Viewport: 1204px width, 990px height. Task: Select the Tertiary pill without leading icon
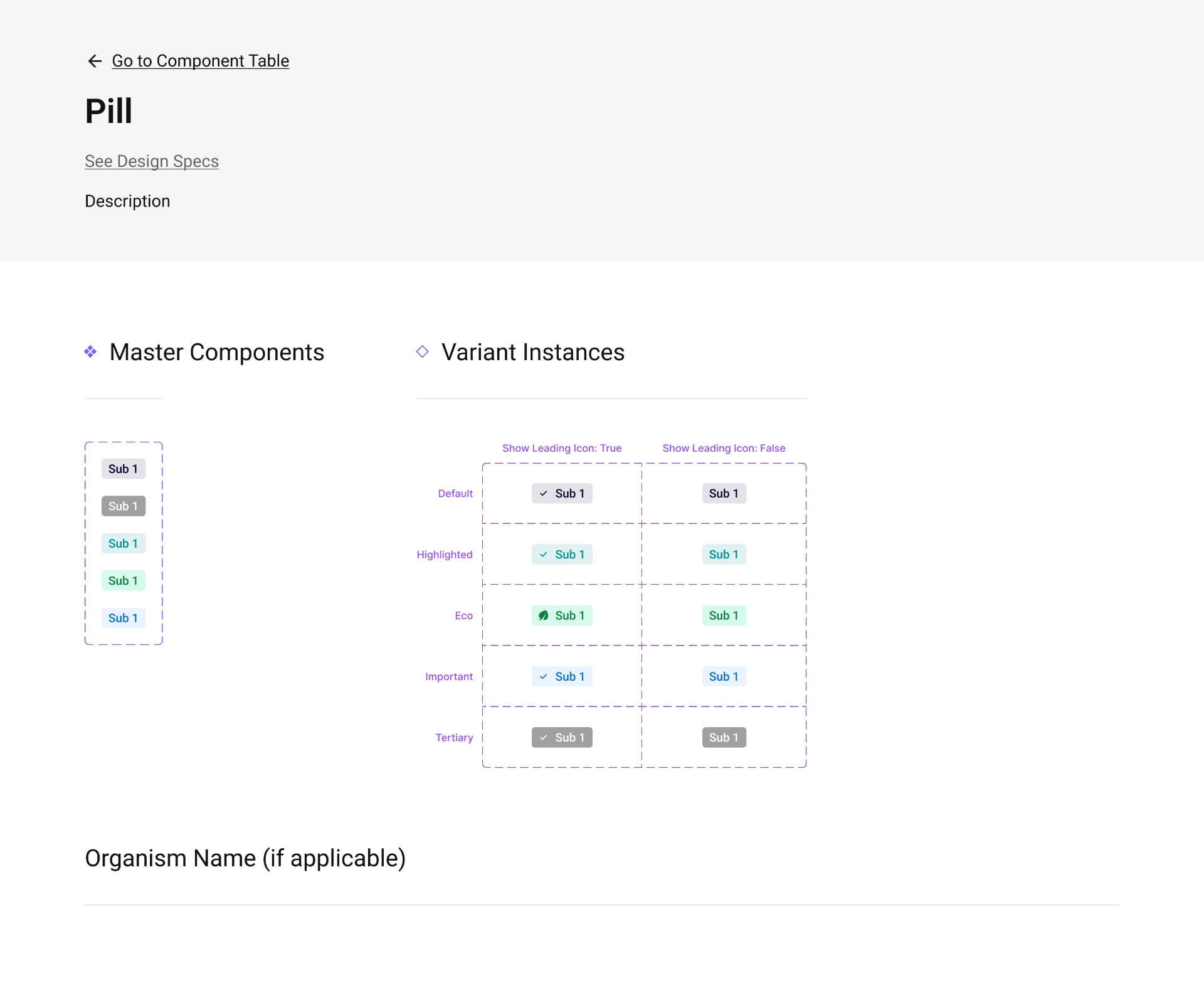pos(724,738)
